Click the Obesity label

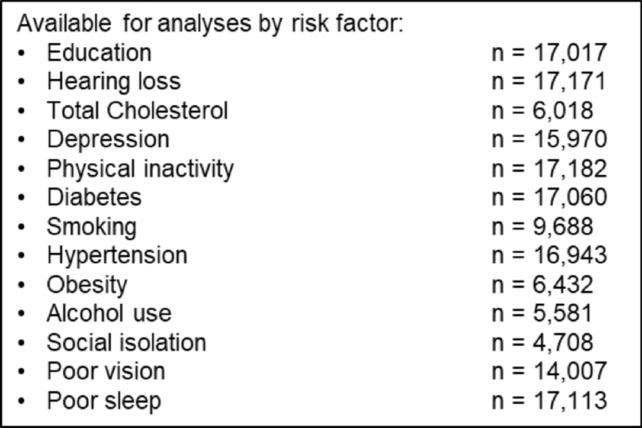(87, 285)
